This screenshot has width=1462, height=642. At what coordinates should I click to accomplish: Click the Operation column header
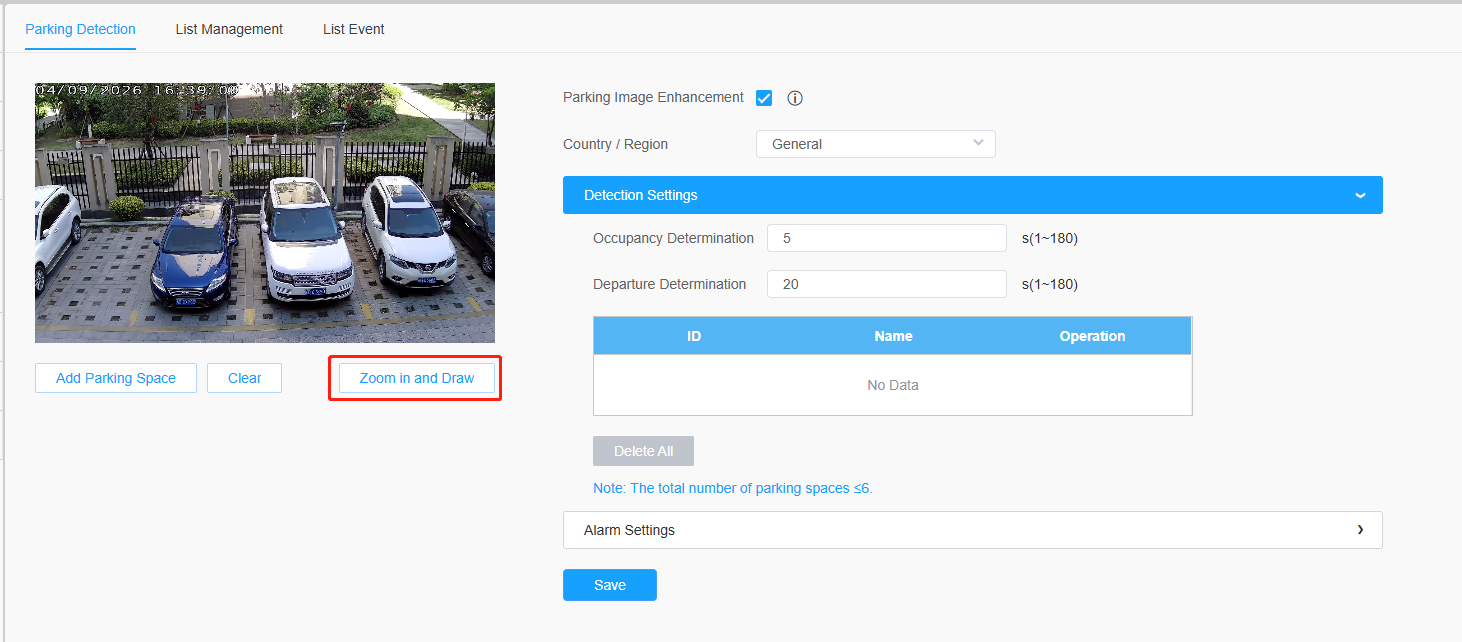click(x=1092, y=336)
